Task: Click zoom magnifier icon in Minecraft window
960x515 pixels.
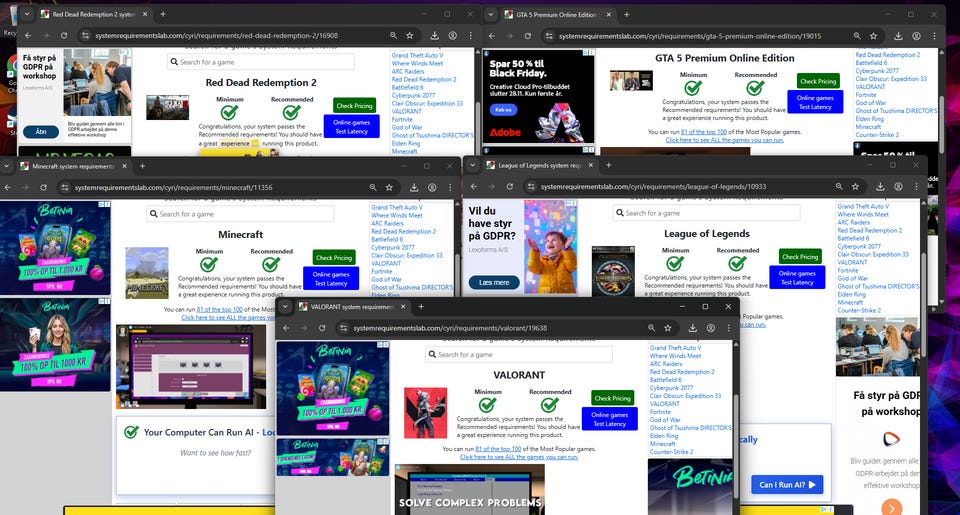Action: point(373,187)
